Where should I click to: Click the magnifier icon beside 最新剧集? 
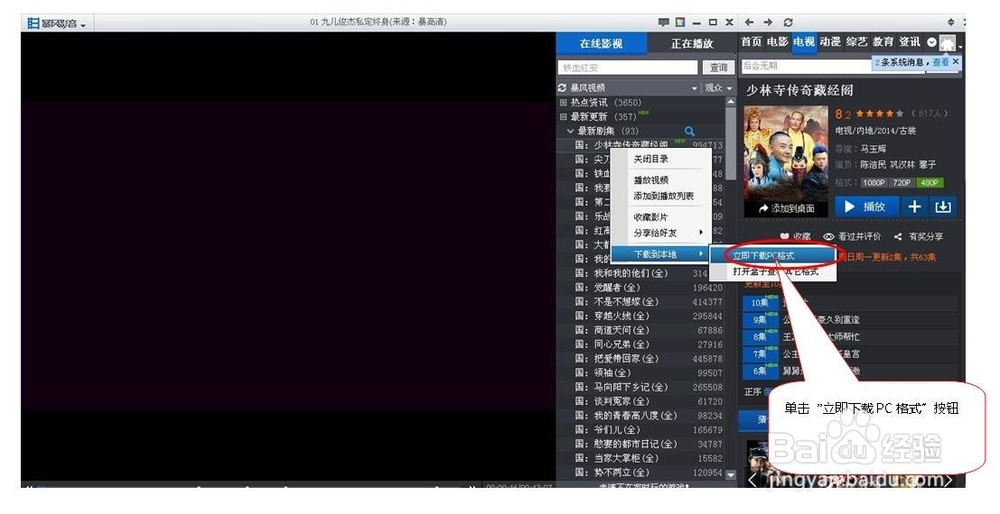(689, 131)
